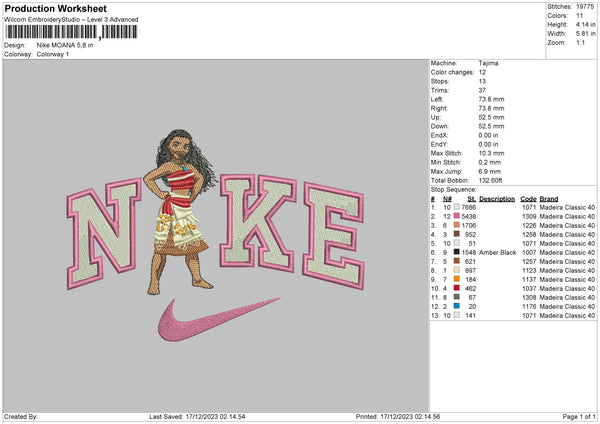Viewport: 600px width, 424px height.
Task: Click the "N#" column header
Action: tap(447, 199)
